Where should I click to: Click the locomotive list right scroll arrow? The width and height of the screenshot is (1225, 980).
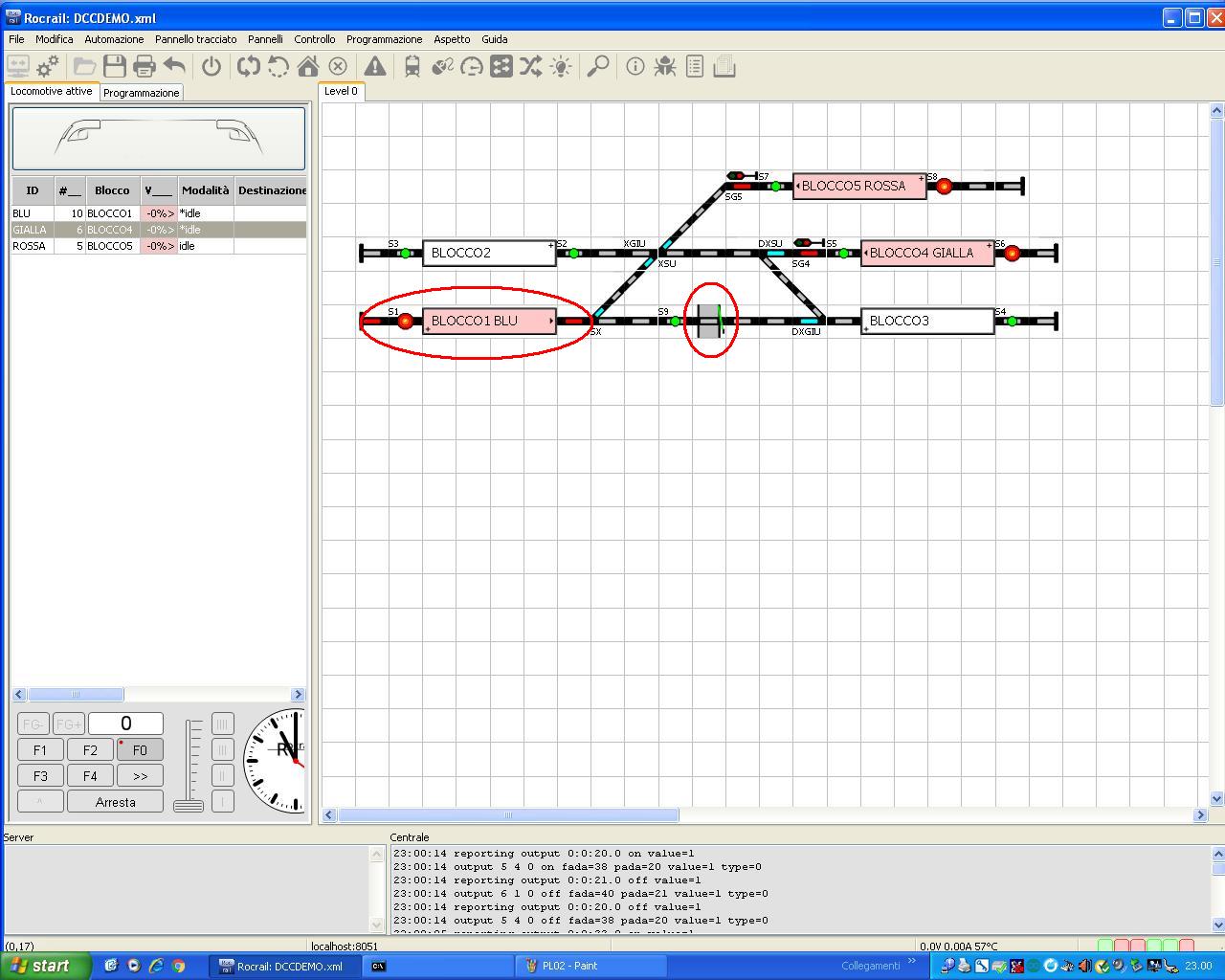(298, 695)
